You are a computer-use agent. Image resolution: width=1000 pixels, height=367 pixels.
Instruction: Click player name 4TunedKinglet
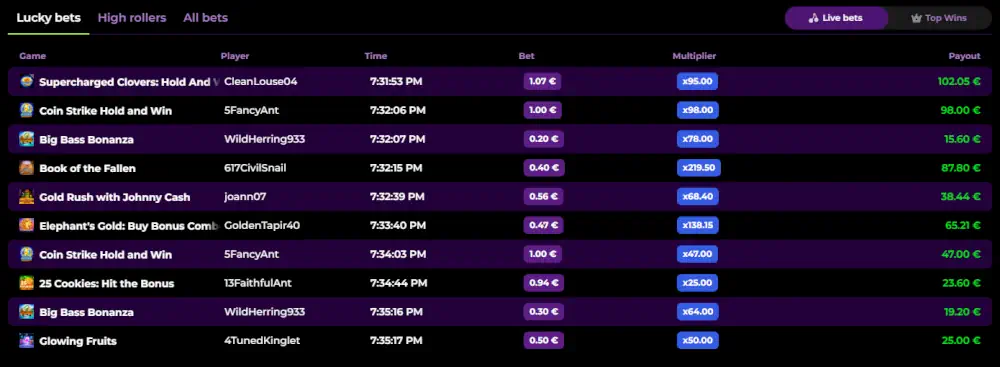click(x=262, y=341)
